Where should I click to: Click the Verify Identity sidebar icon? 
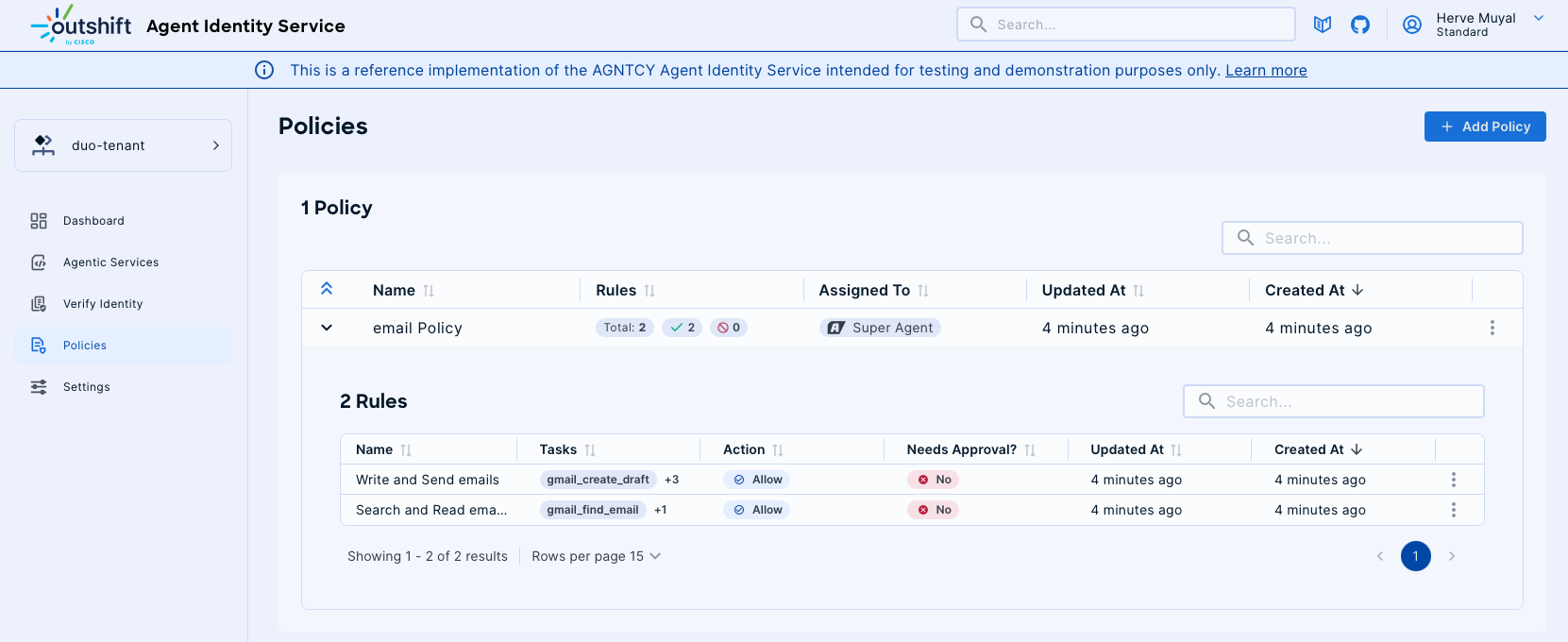[x=39, y=304]
